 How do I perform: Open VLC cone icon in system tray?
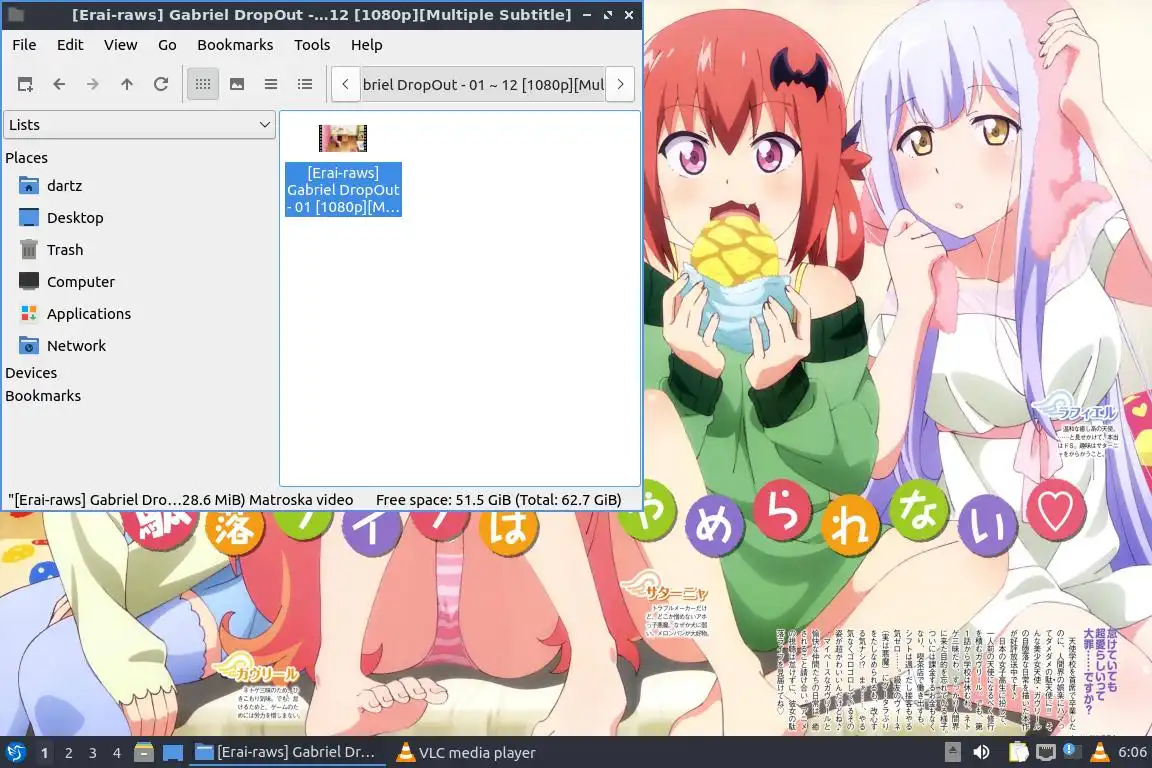1099,752
